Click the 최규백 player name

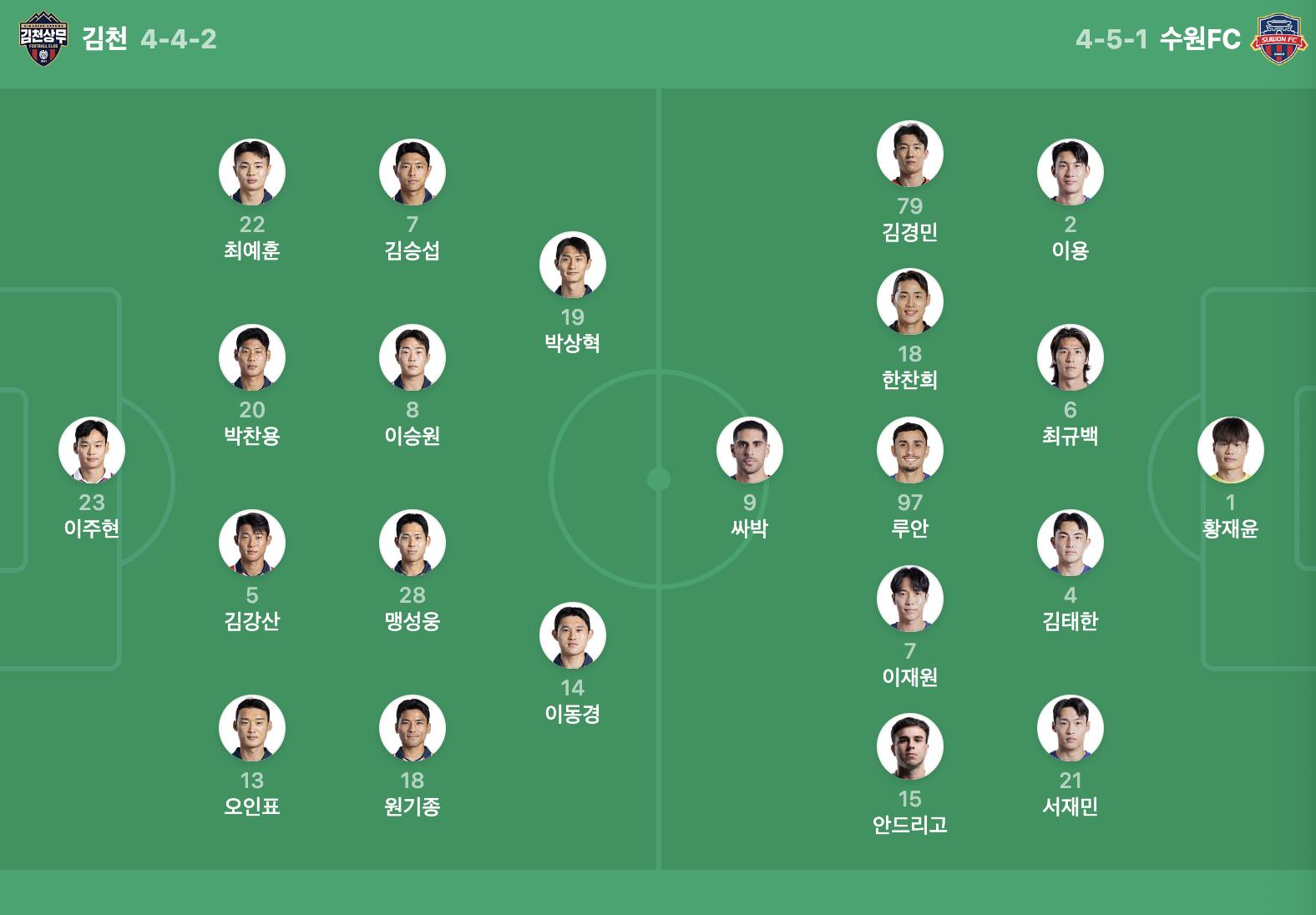coord(1071,436)
